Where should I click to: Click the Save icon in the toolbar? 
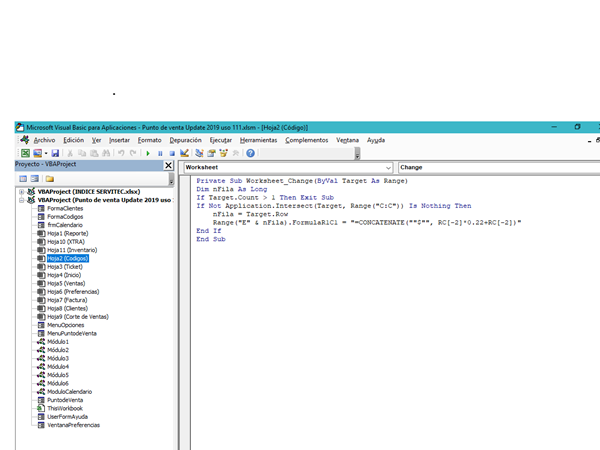(x=56, y=153)
